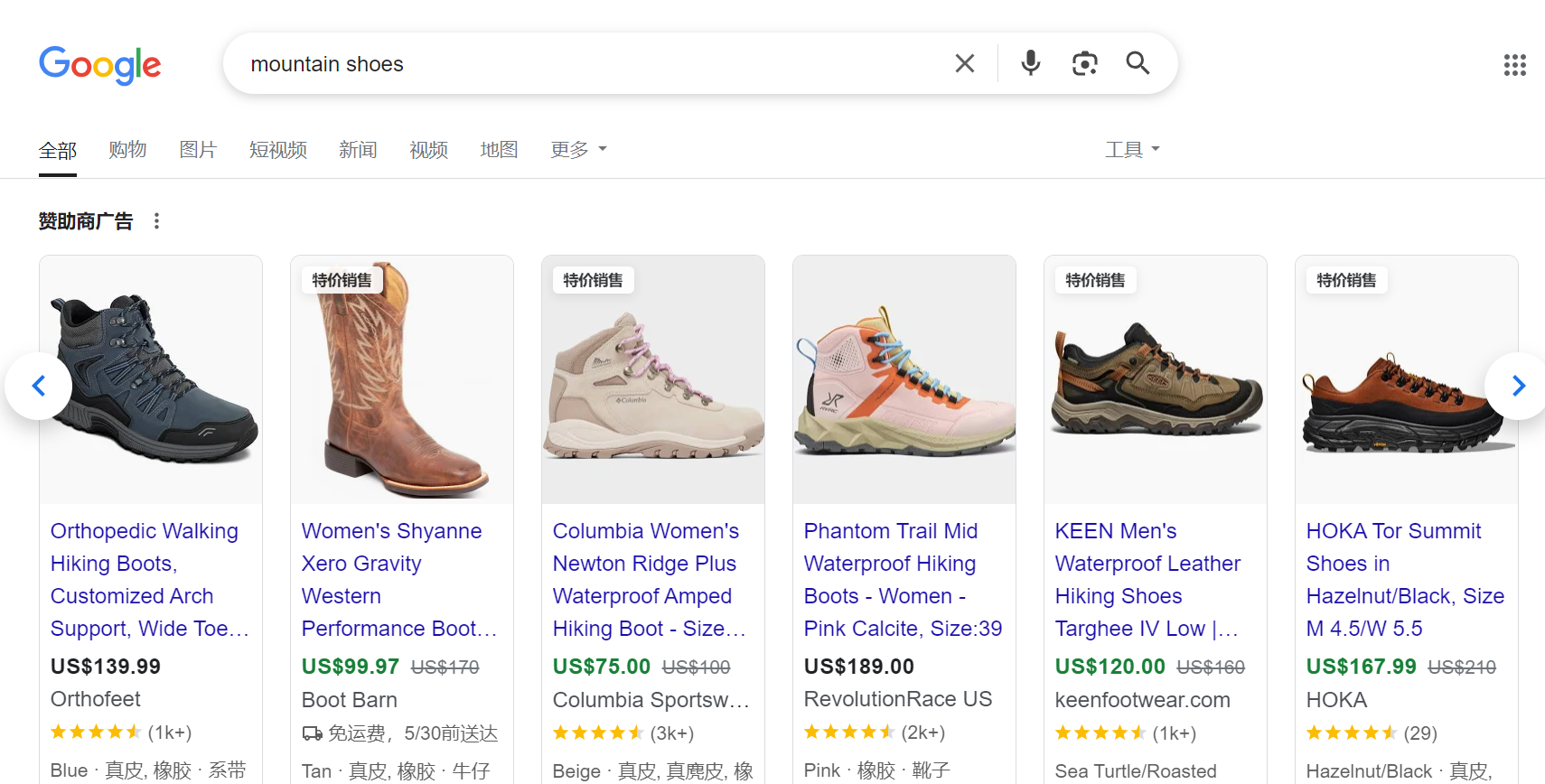Go back with left carousel arrow
The width and height of the screenshot is (1545, 784).
39,386
